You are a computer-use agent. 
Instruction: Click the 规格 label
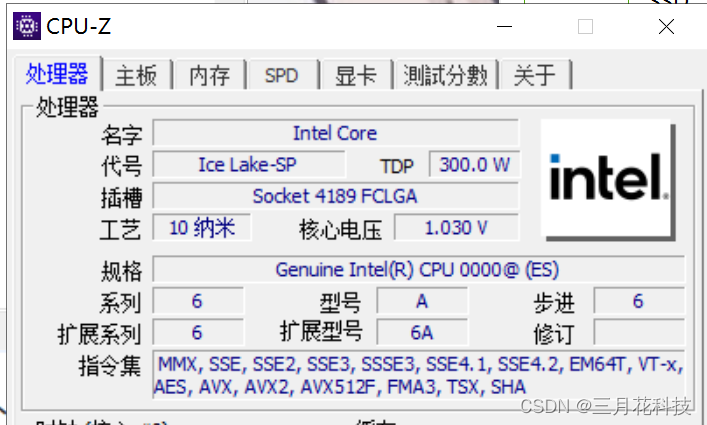tap(121, 271)
